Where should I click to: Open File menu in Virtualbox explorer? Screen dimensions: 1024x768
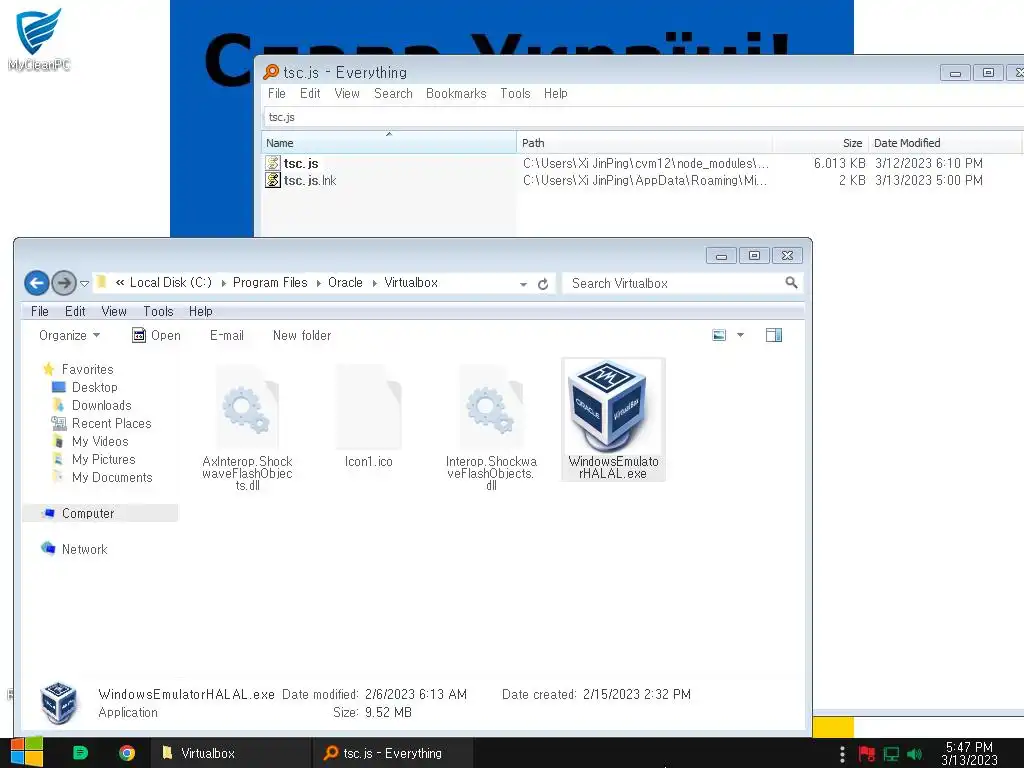(39, 312)
